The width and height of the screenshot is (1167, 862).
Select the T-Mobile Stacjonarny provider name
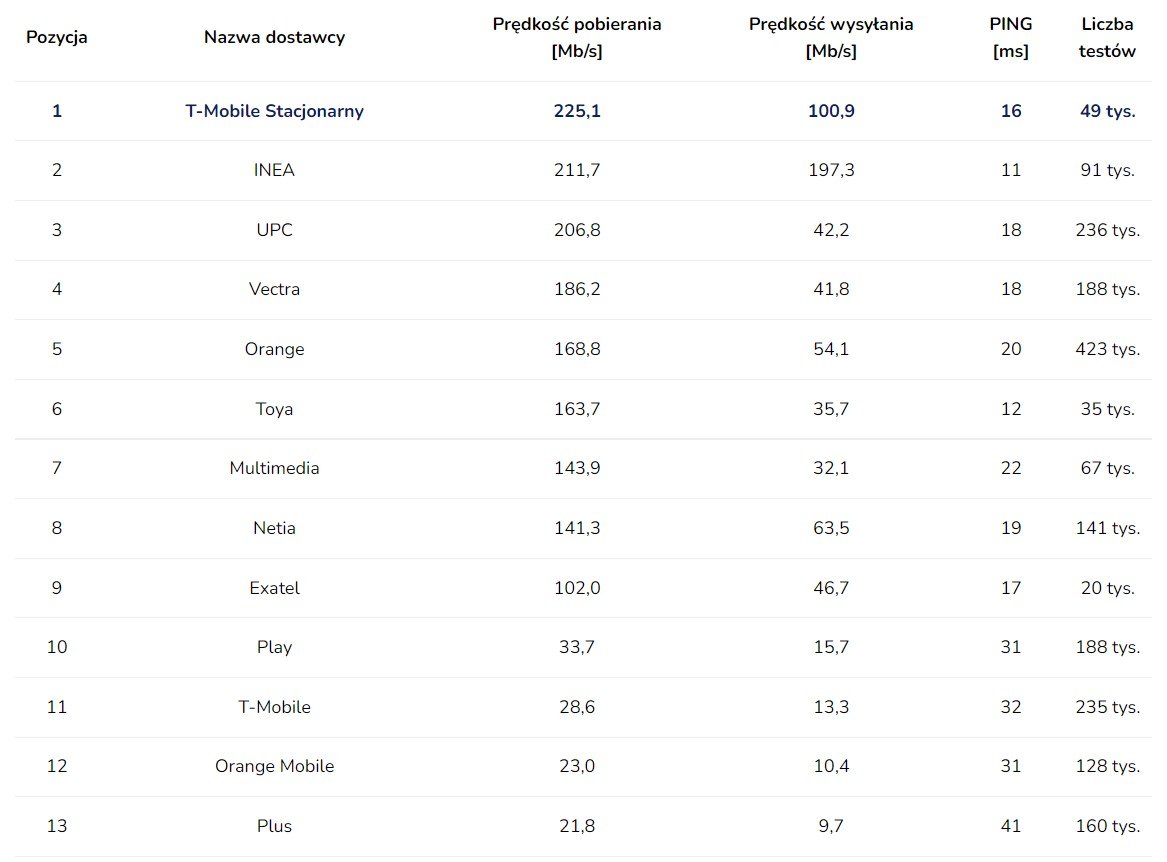point(275,111)
